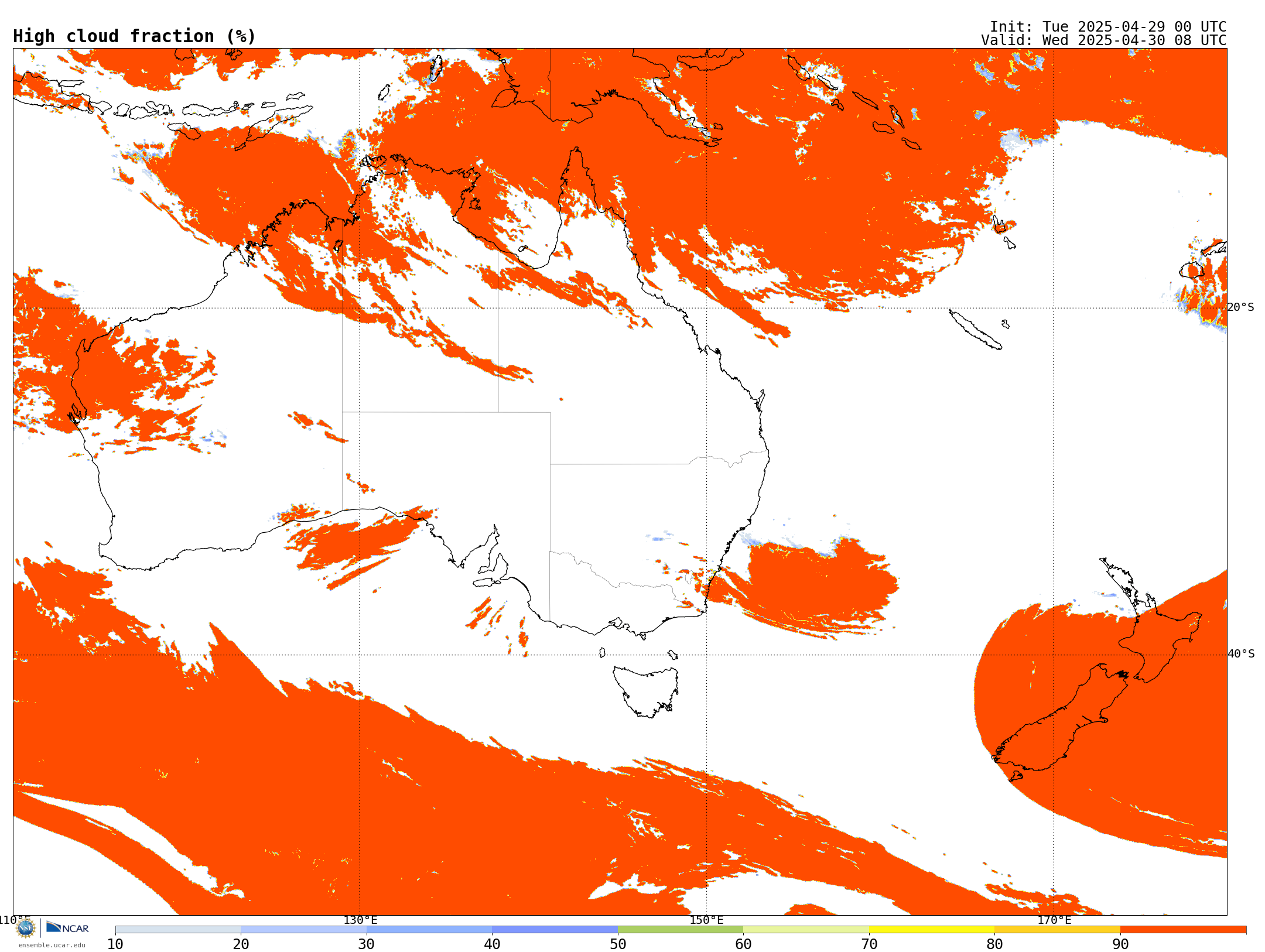The width and height of the screenshot is (1265, 952).
Task: Click the 80-90 amber colorbar segment
Action: tap(1057, 930)
